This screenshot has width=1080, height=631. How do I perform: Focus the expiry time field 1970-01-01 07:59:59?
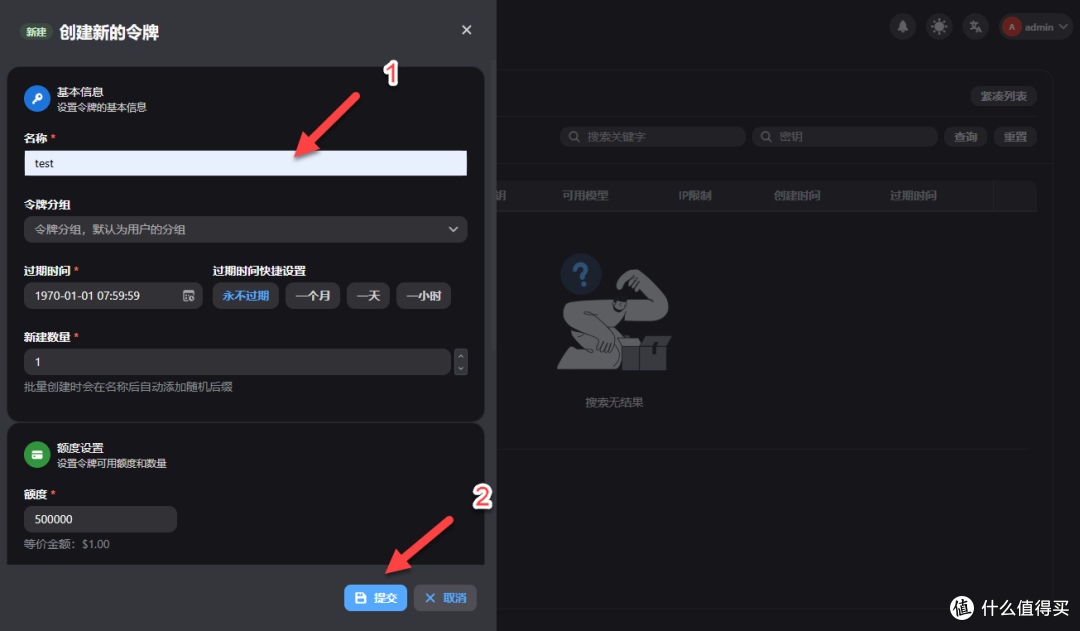click(x=113, y=296)
